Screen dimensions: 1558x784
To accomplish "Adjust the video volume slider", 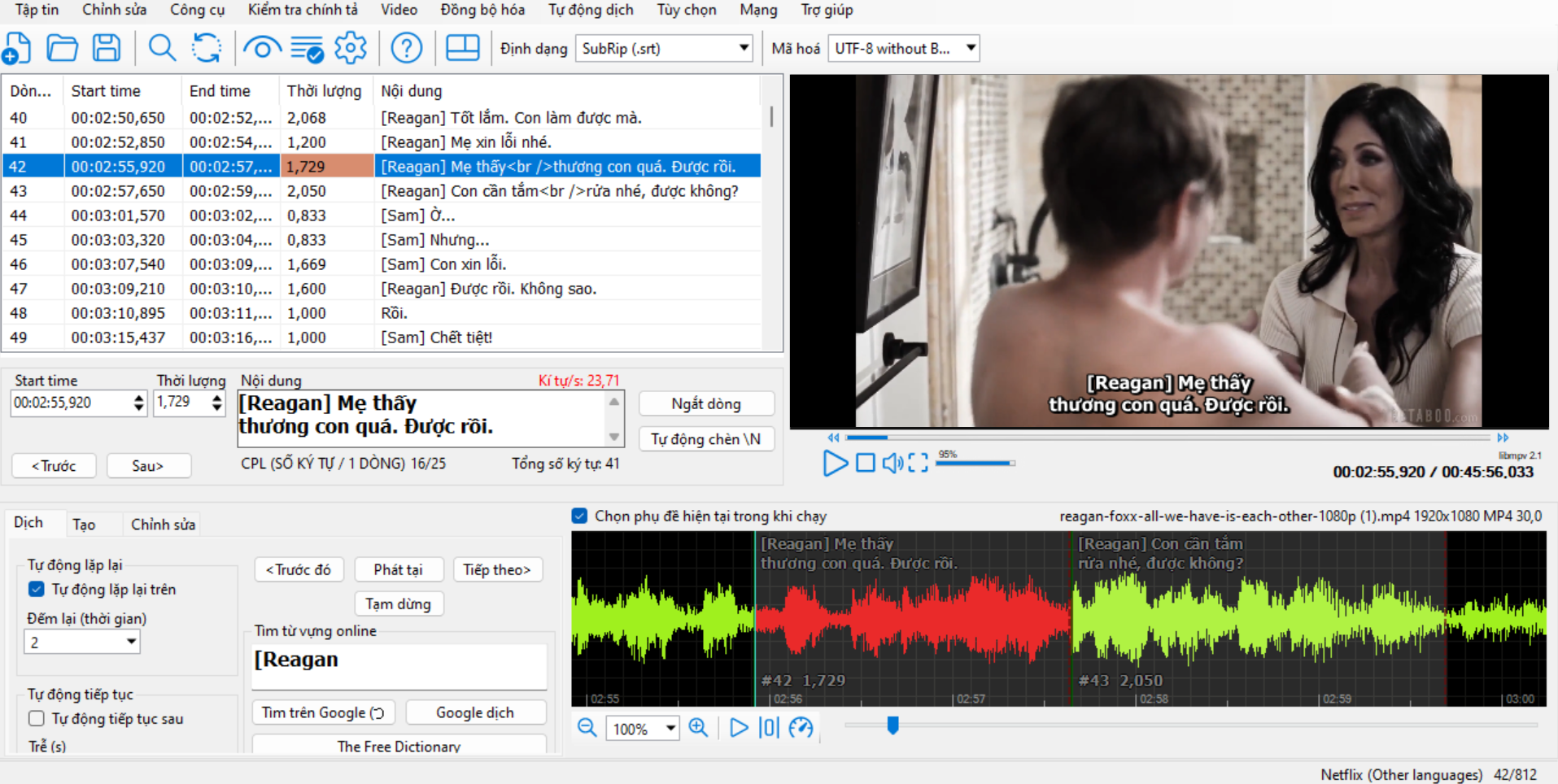I will tap(975, 463).
